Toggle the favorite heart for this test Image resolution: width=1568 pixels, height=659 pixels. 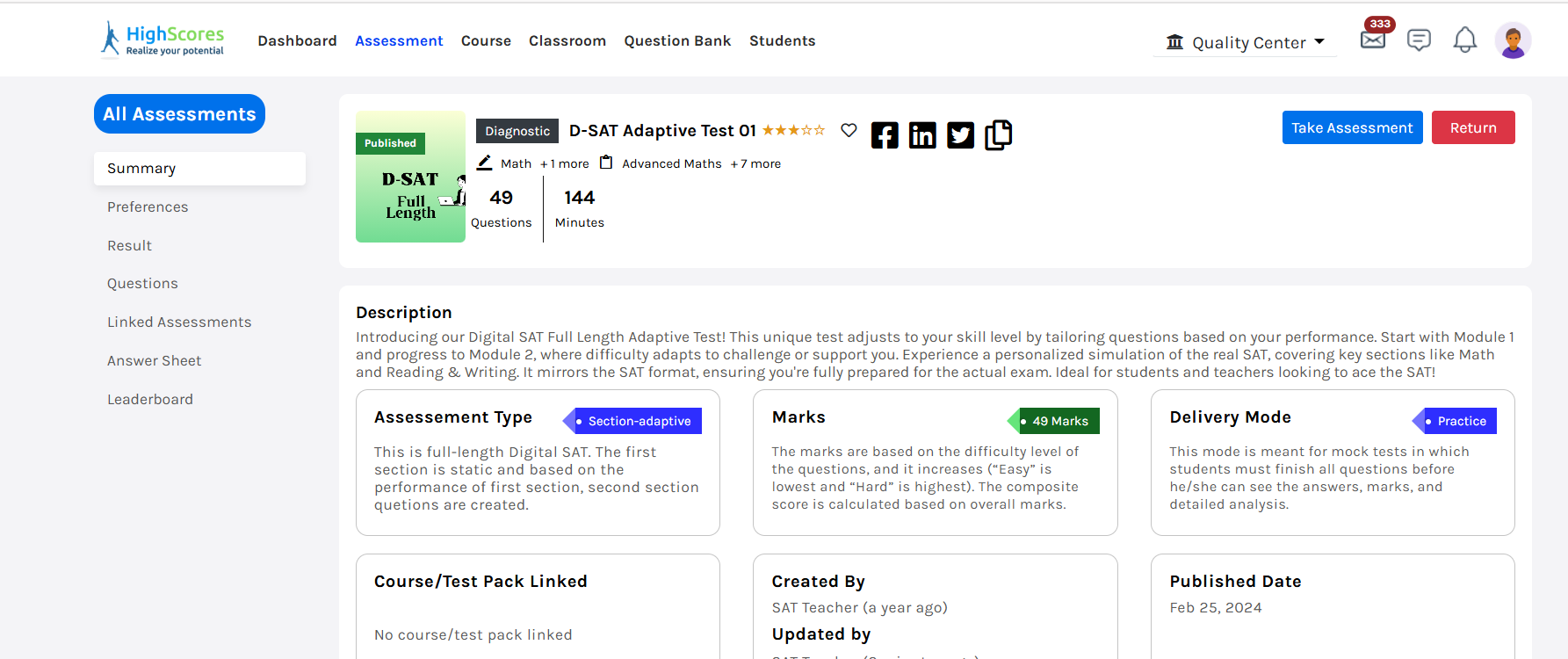click(849, 130)
